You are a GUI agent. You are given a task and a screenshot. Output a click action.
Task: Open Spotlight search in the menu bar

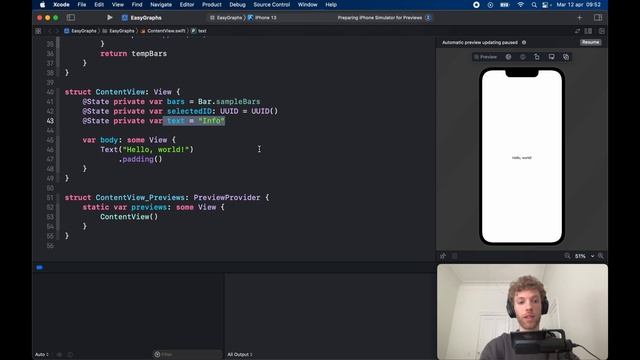[534, 5]
